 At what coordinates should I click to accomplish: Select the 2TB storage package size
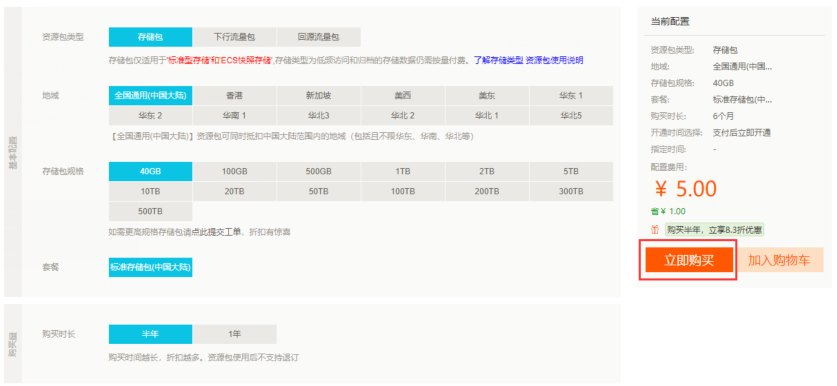pyautogui.click(x=487, y=171)
